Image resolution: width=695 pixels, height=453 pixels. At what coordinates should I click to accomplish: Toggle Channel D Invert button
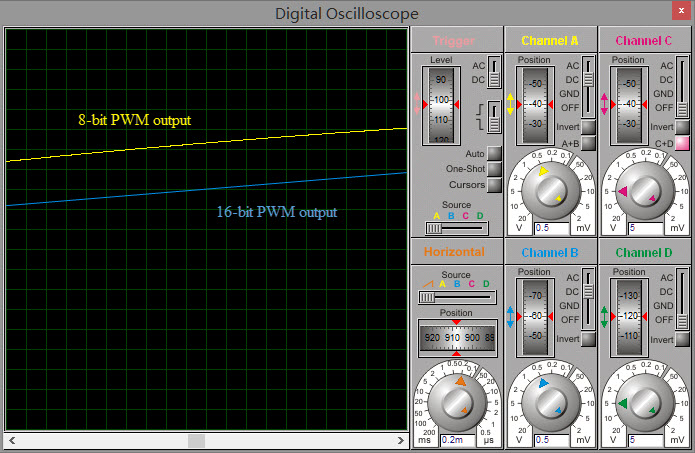682,339
